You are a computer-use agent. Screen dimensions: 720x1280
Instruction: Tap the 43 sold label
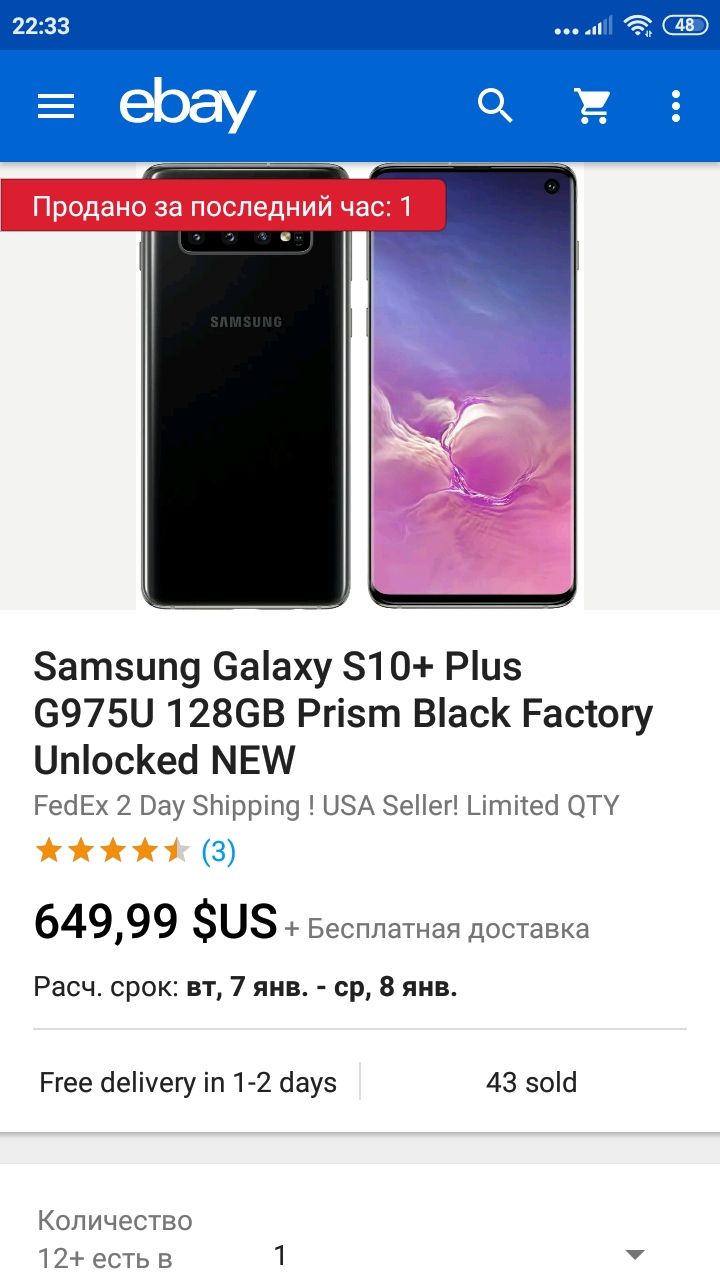(x=531, y=1082)
